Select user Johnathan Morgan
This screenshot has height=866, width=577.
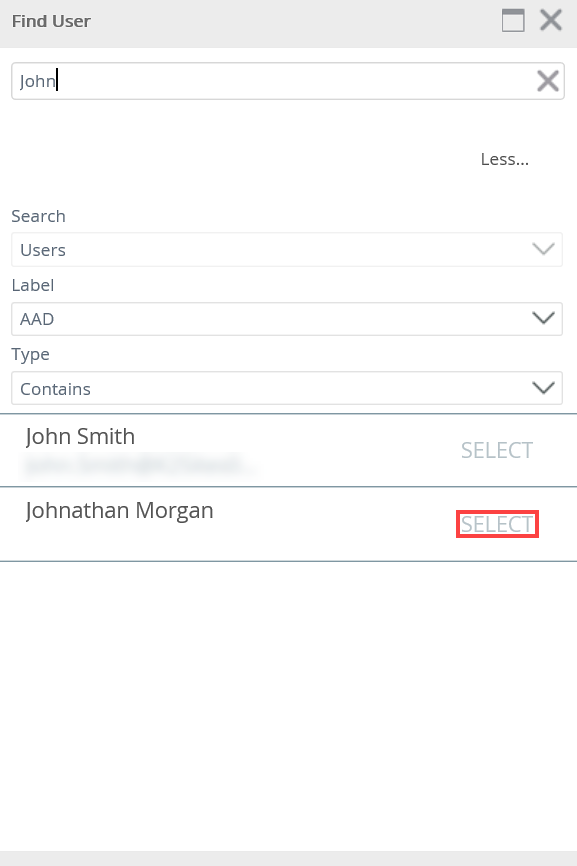coord(497,524)
